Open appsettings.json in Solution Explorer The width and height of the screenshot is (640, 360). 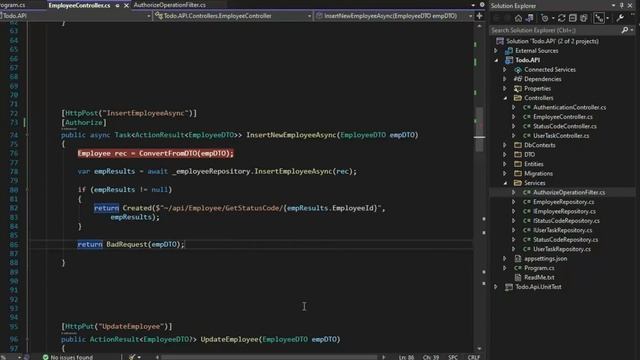click(x=545, y=258)
